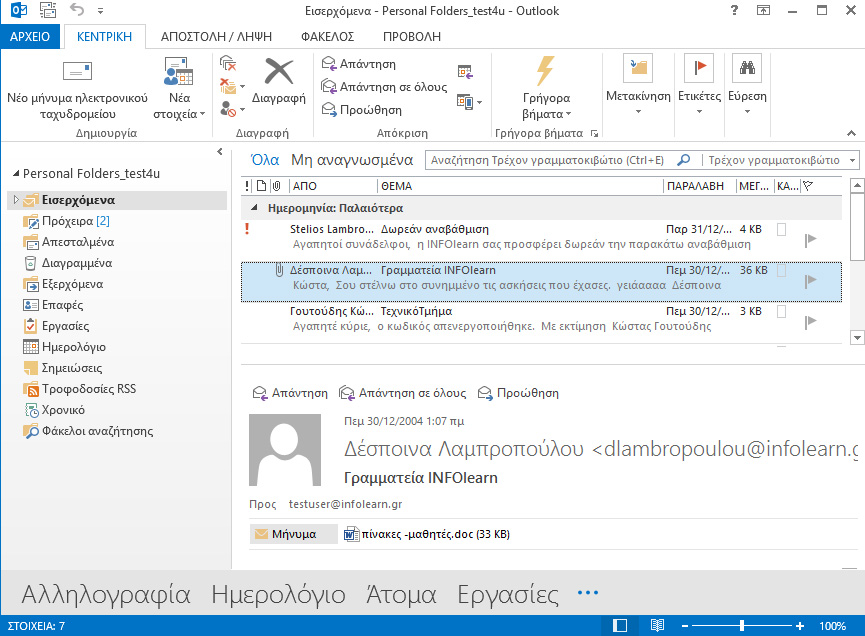Screen dimensions: 865x636
Task: Click the sender's avatar picture in the reading pane
Action: 285,450
